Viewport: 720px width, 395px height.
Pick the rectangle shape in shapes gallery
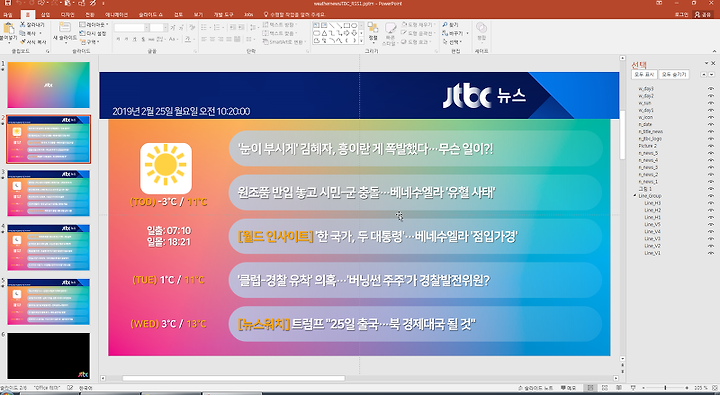click(x=347, y=25)
